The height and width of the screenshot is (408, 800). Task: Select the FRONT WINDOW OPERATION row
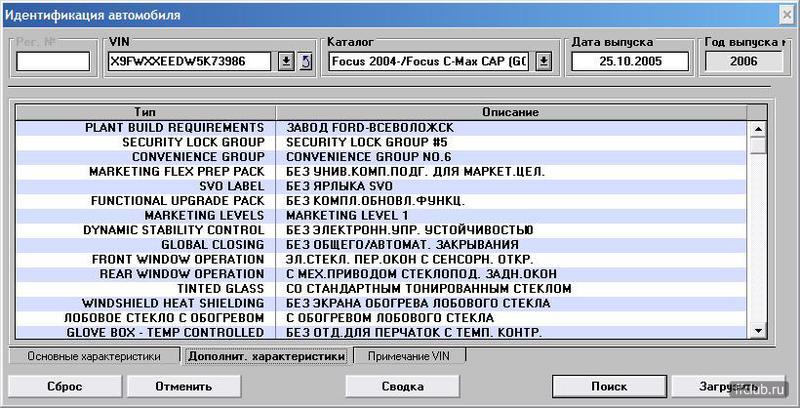click(381, 260)
